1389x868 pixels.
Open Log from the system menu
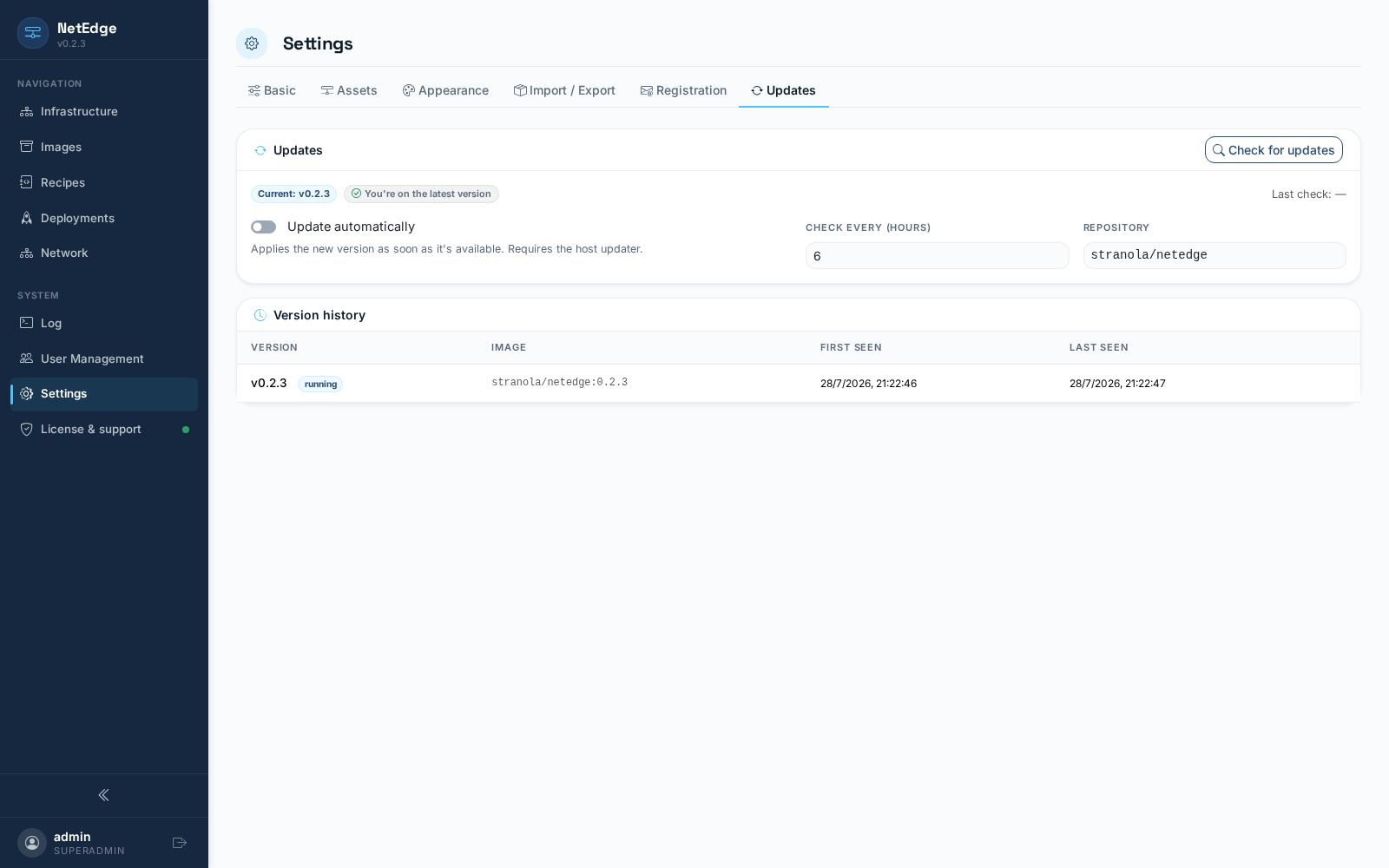pos(104,323)
